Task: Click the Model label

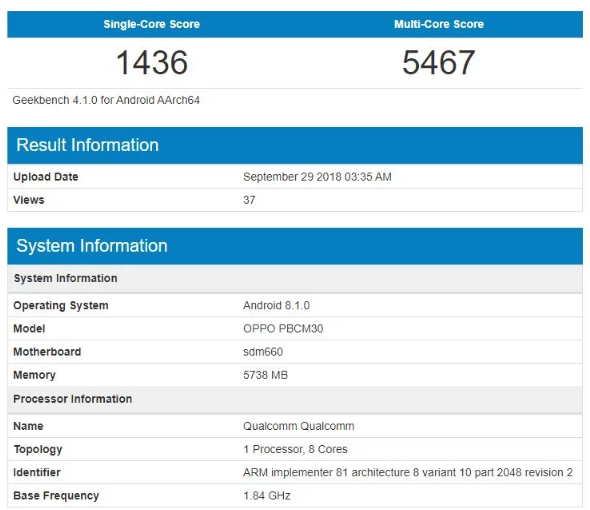Action: pos(29,329)
